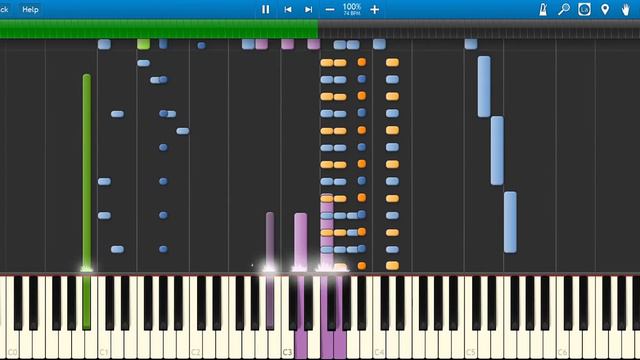Seek within the green played progress bar

point(159,29)
